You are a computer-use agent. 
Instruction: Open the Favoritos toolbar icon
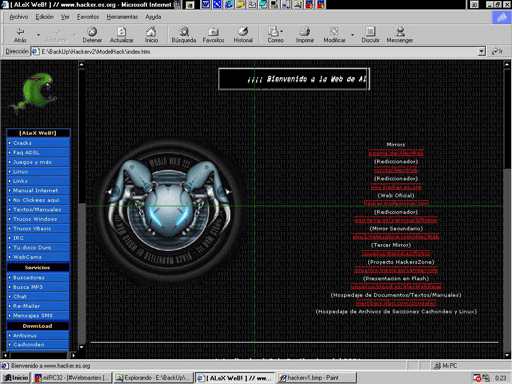[213, 32]
